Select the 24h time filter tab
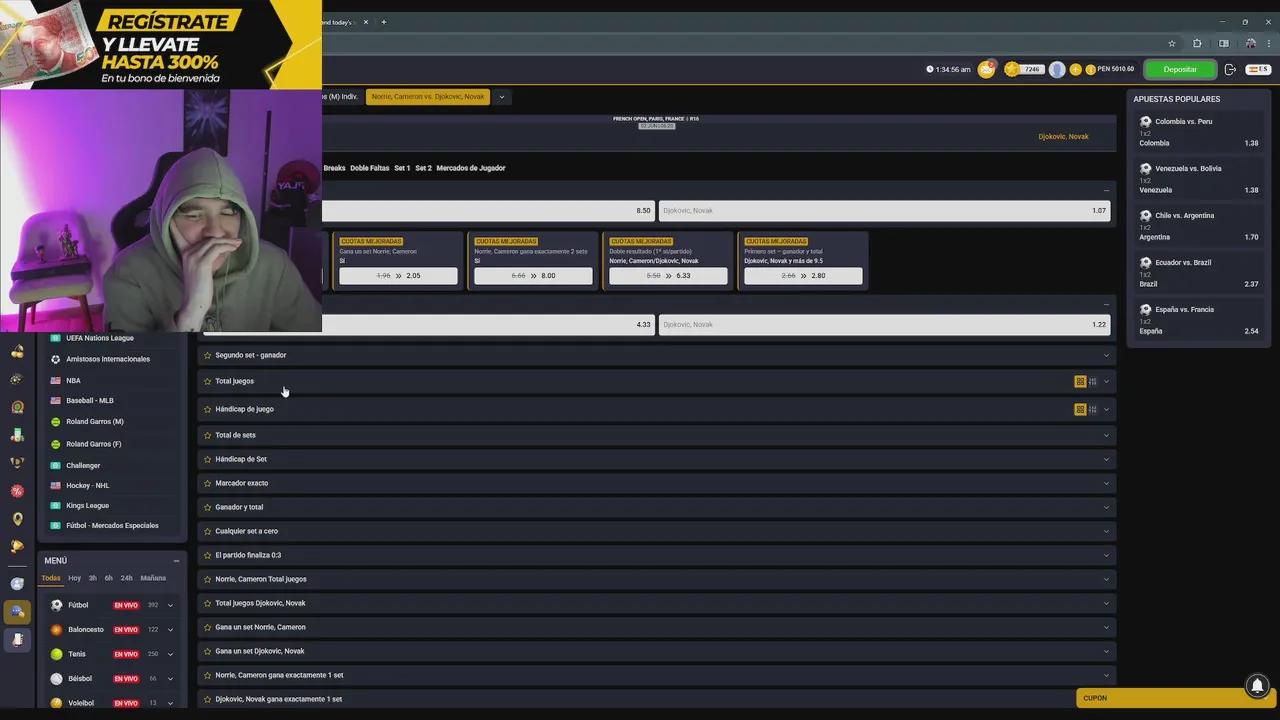The image size is (1280, 720). (x=126, y=578)
